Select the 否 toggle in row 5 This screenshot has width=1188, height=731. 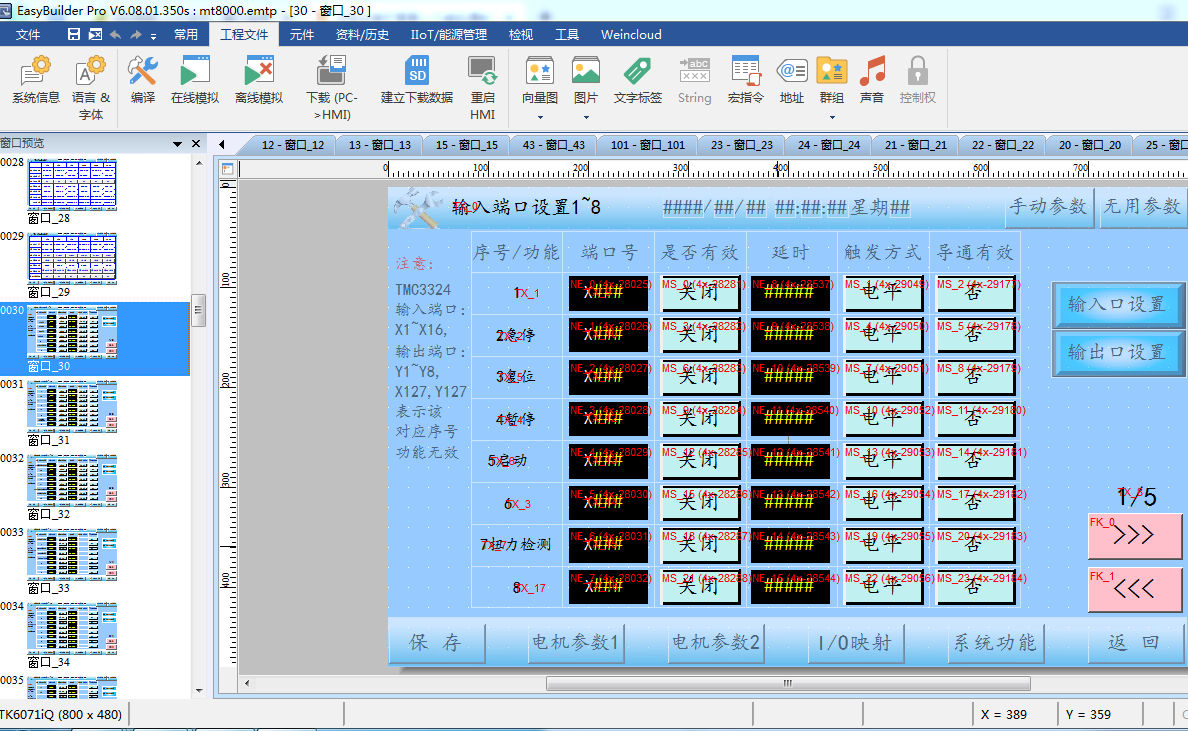pyautogui.click(x=974, y=461)
